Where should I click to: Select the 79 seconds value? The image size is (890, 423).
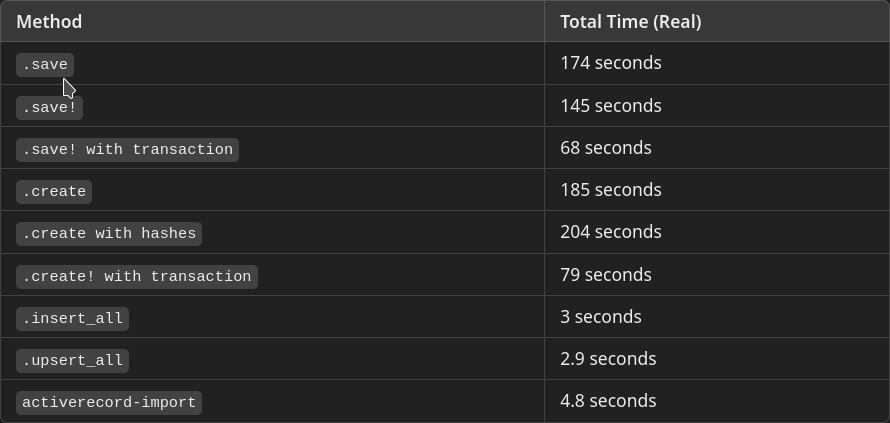tap(605, 275)
